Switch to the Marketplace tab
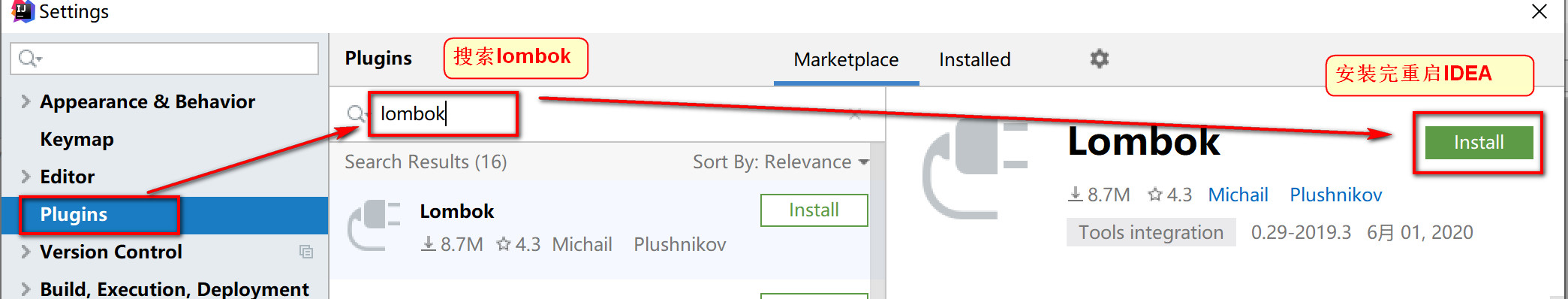This screenshot has width=1568, height=299. [846, 59]
